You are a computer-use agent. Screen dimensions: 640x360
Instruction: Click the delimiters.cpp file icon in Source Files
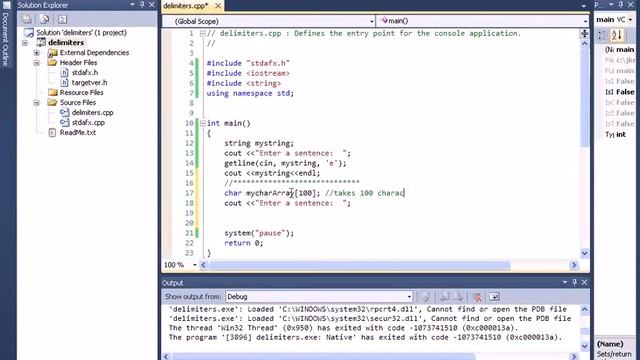64,112
